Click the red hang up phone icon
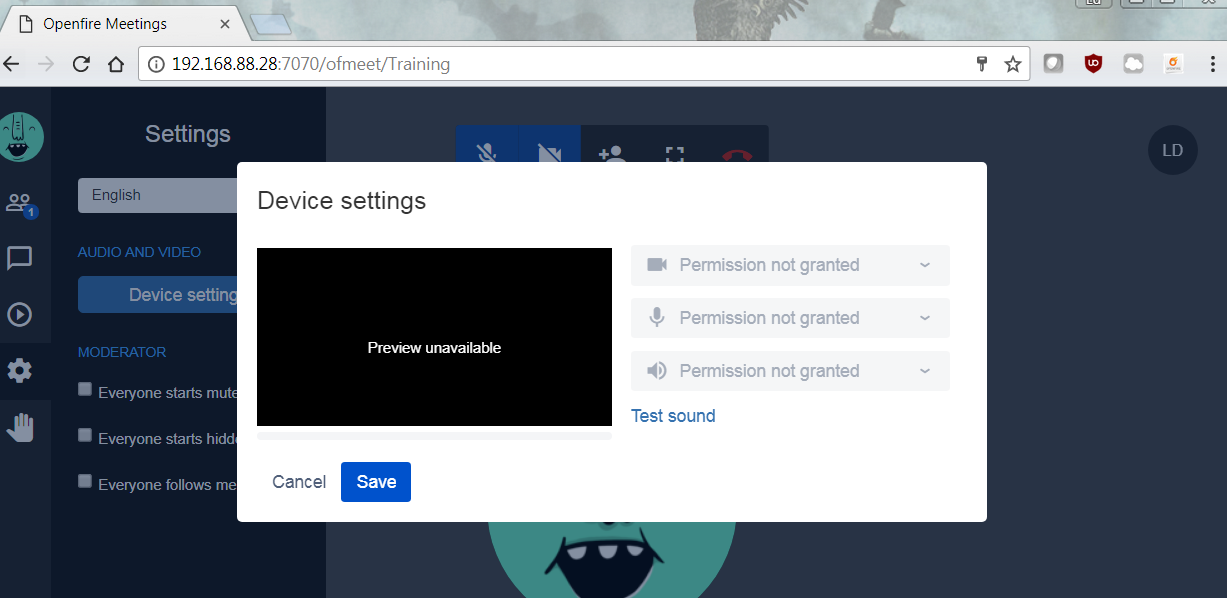This screenshot has width=1227, height=598. 736,154
